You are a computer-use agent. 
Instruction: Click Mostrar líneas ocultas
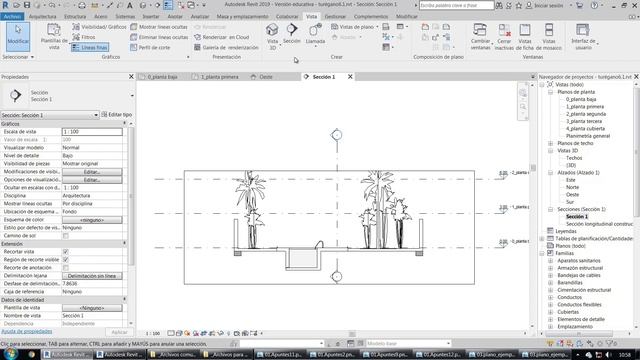tap(159, 27)
